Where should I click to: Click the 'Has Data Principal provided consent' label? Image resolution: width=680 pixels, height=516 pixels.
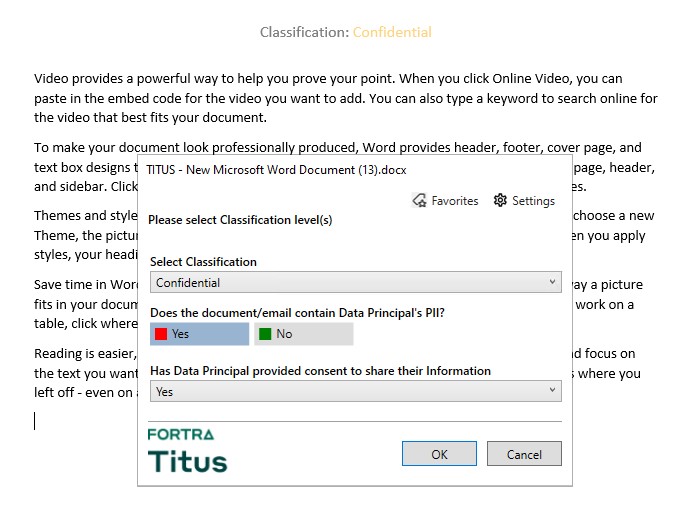(x=320, y=371)
